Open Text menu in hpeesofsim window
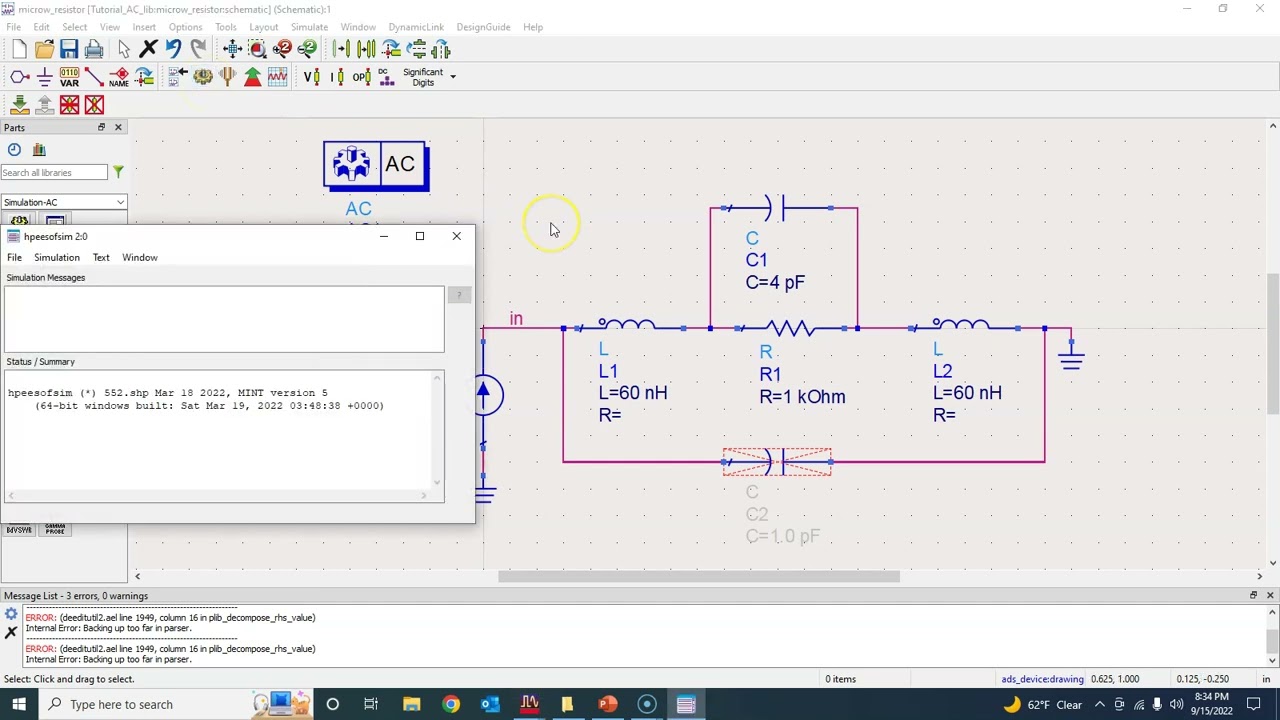This screenshot has width=1280, height=720. tap(101, 257)
